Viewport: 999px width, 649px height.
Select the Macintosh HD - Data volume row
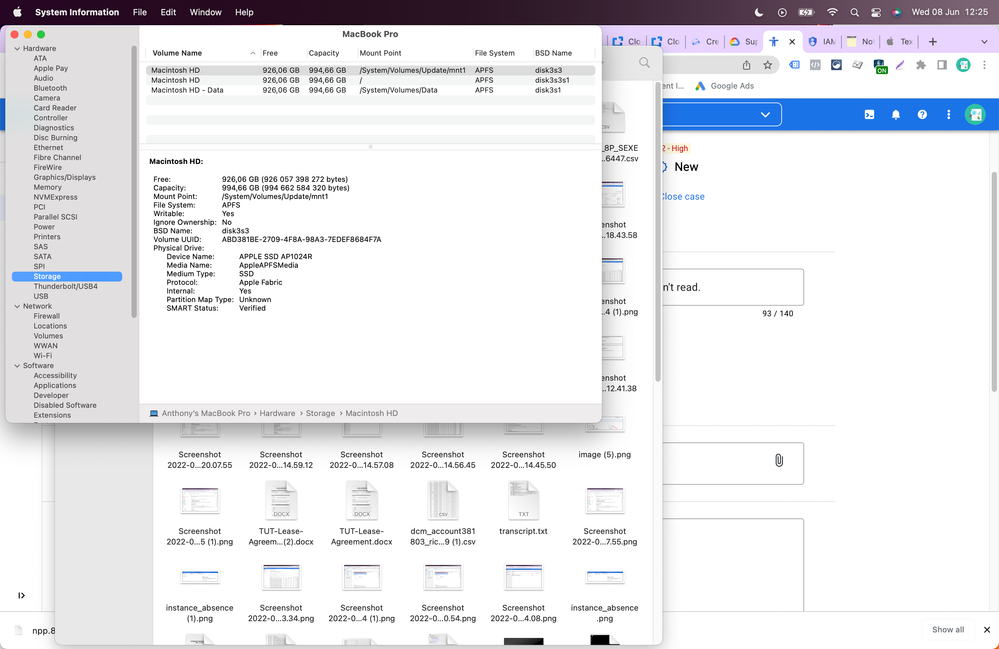370,90
